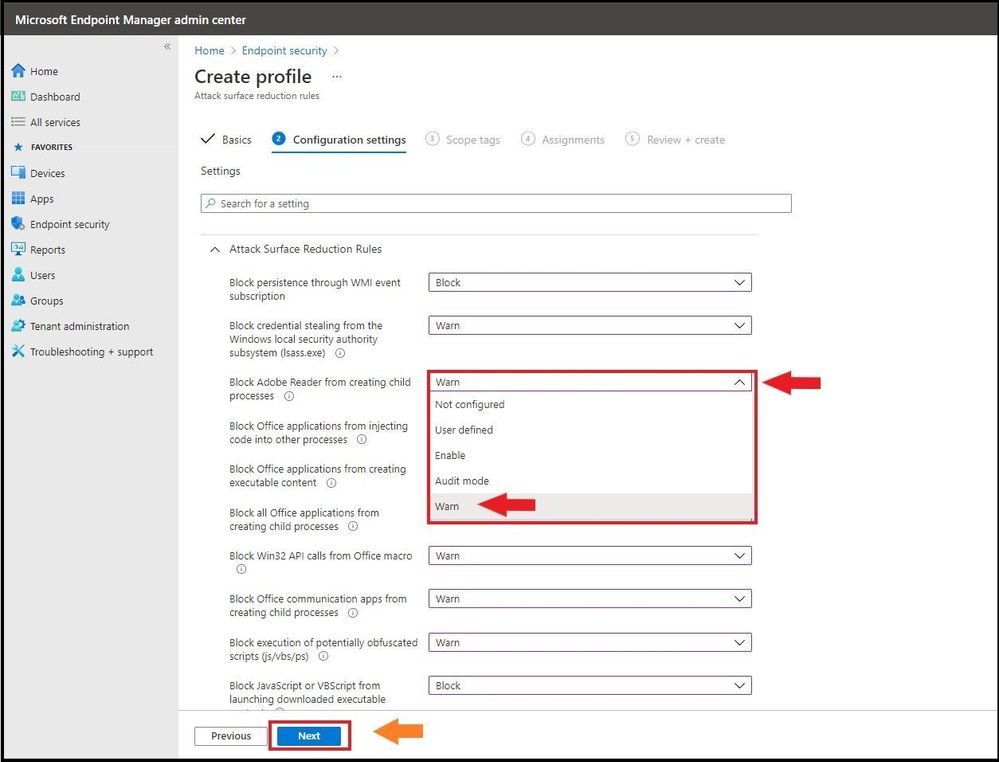Screen dimensions: 999x762
Task: Click info icon for obfuscated scripts rule
Action: (x=323, y=656)
